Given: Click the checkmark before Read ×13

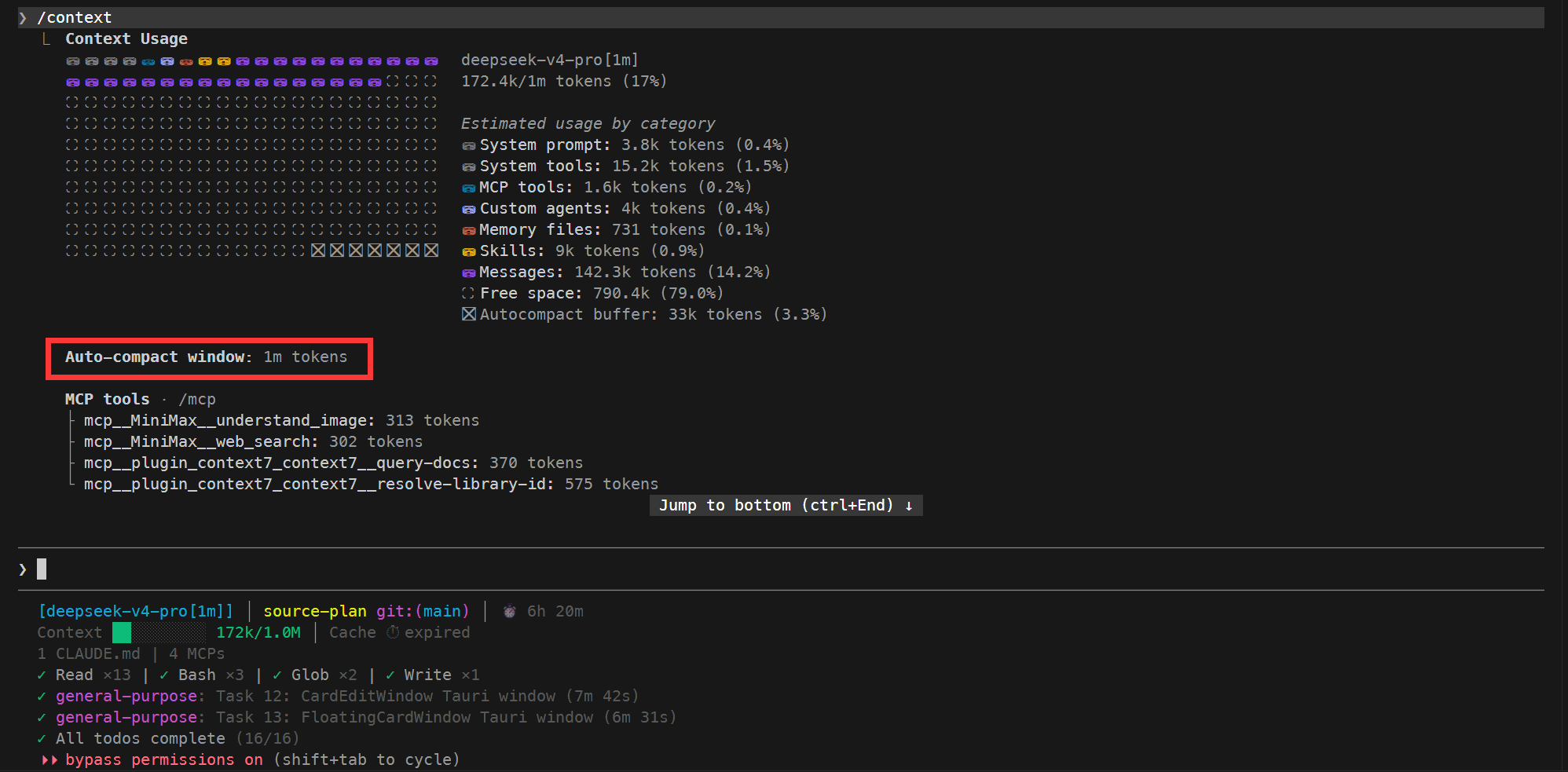Looking at the screenshot, I should point(42,675).
